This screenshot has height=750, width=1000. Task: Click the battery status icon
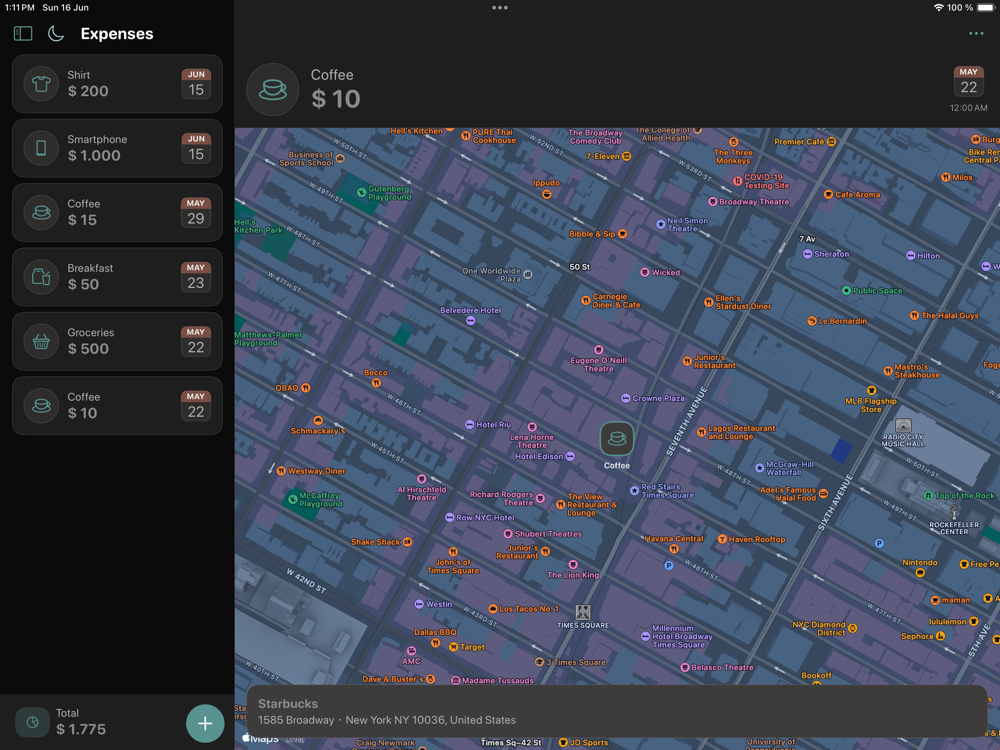pos(985,8)
